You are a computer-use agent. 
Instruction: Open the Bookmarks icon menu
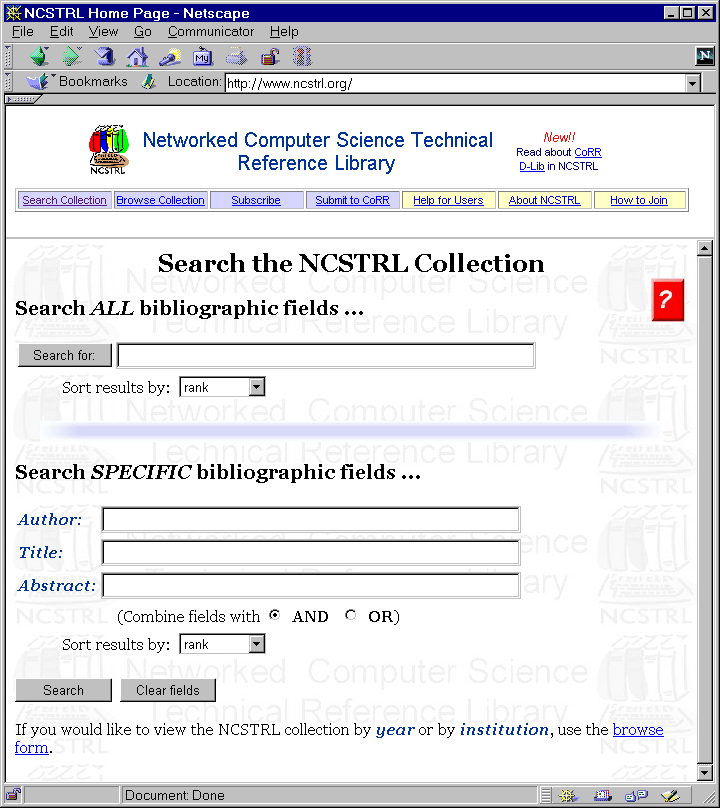pos(39,82)
